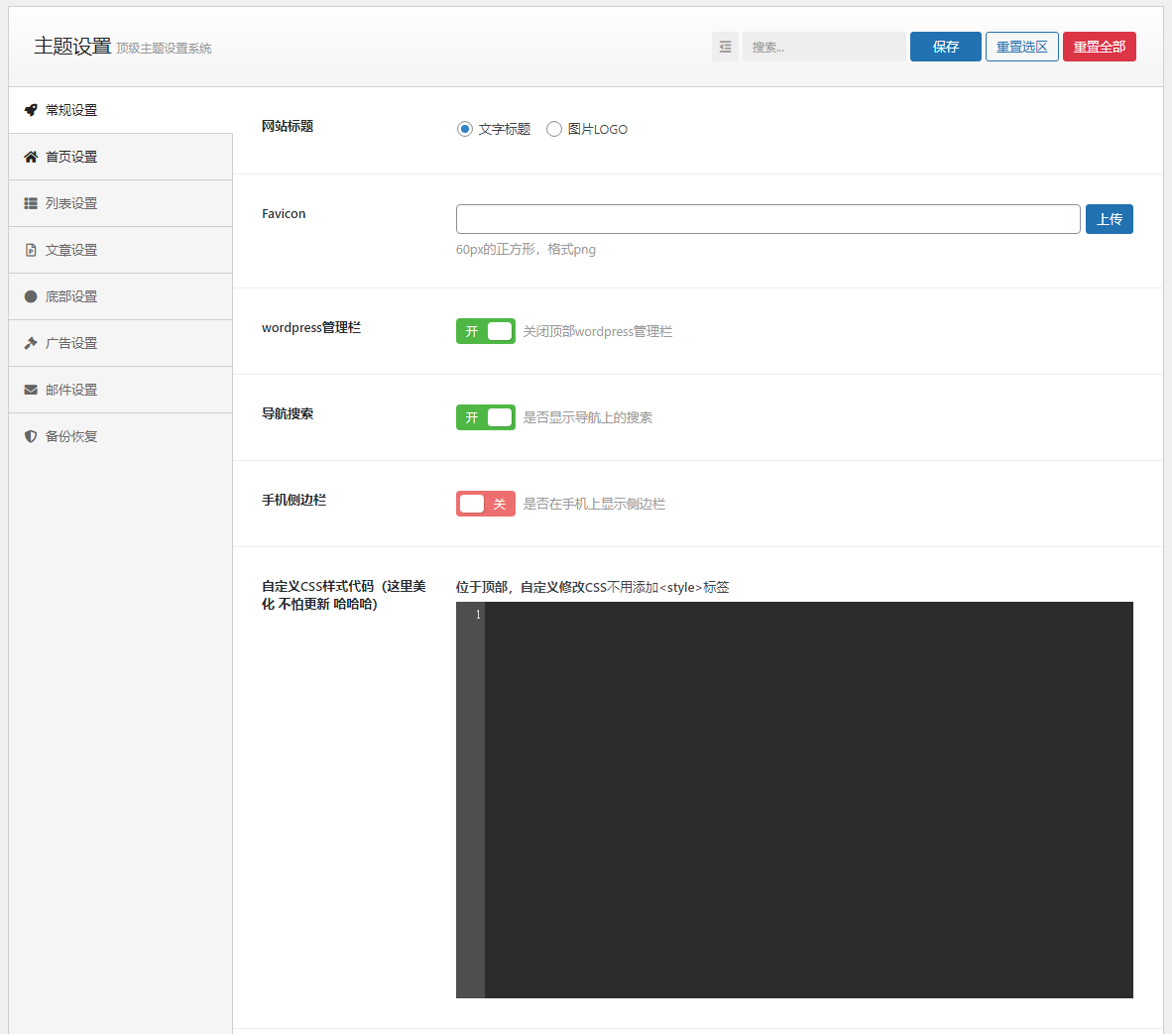Screen dimensions: 1172x1036
Task: Click the home icon for 首页设置
Action: [31, 157]
